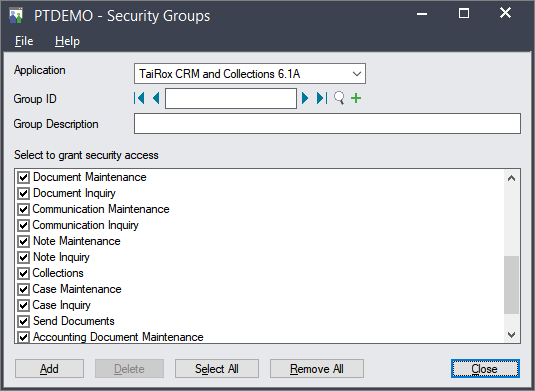535x391 pixels.
Task: Disable Note Inquiry access
Action: point(24,257)
